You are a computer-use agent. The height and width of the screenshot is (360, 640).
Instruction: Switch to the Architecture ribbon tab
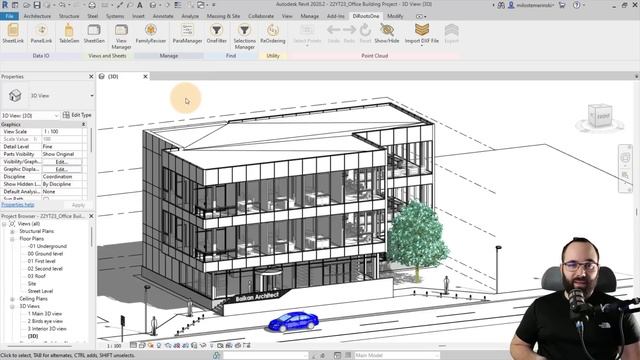coord(37,16)
